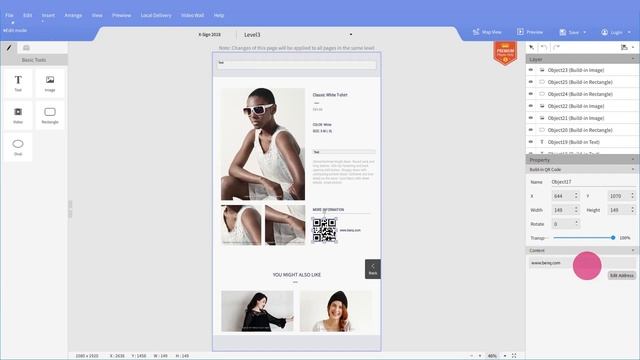This screenshot has height=360, width=640.
Task: Click the align objects icon above Layer panel
Action: click(624, 47)
